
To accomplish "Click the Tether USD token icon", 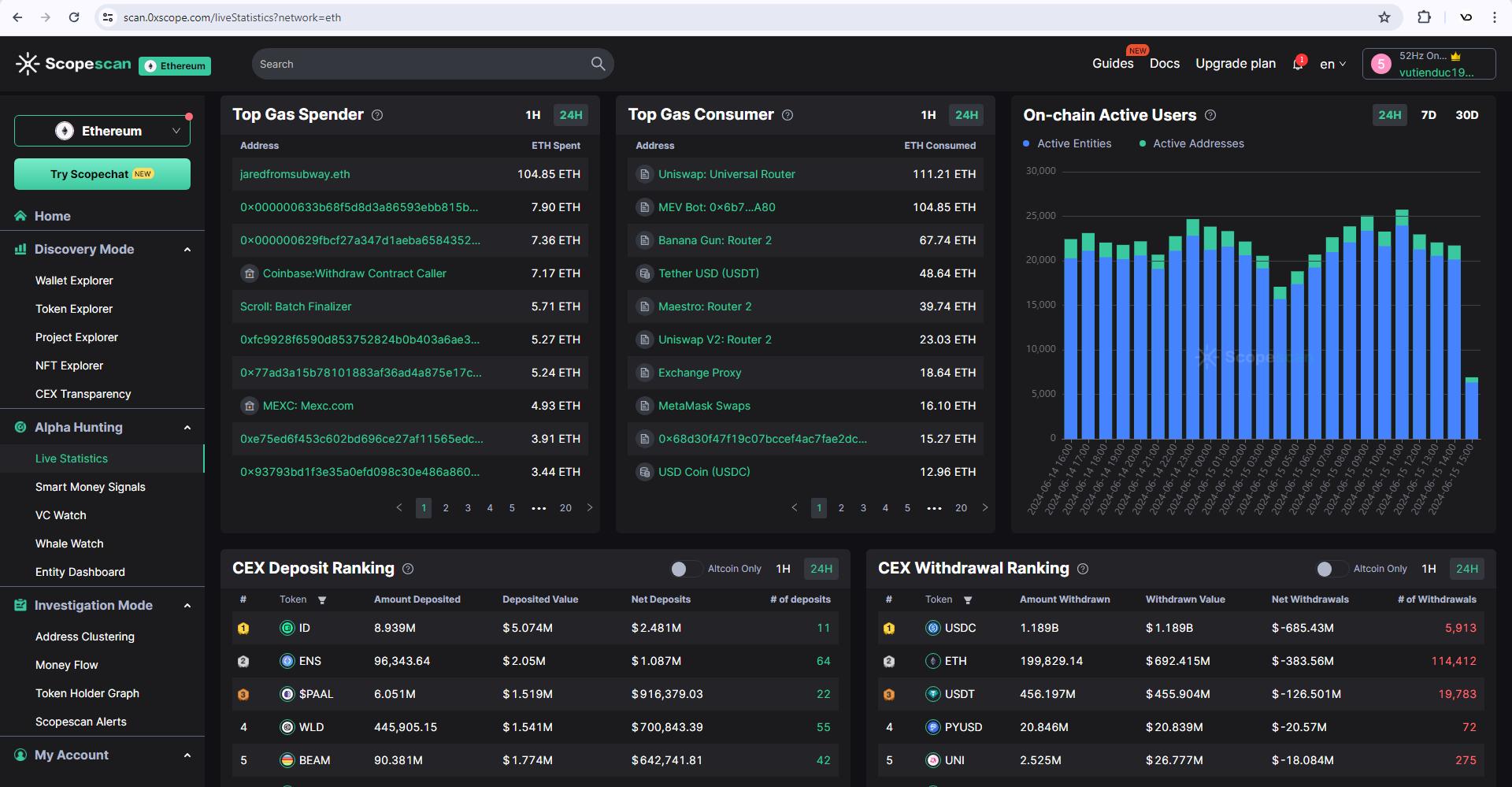I will click(644, 273).
